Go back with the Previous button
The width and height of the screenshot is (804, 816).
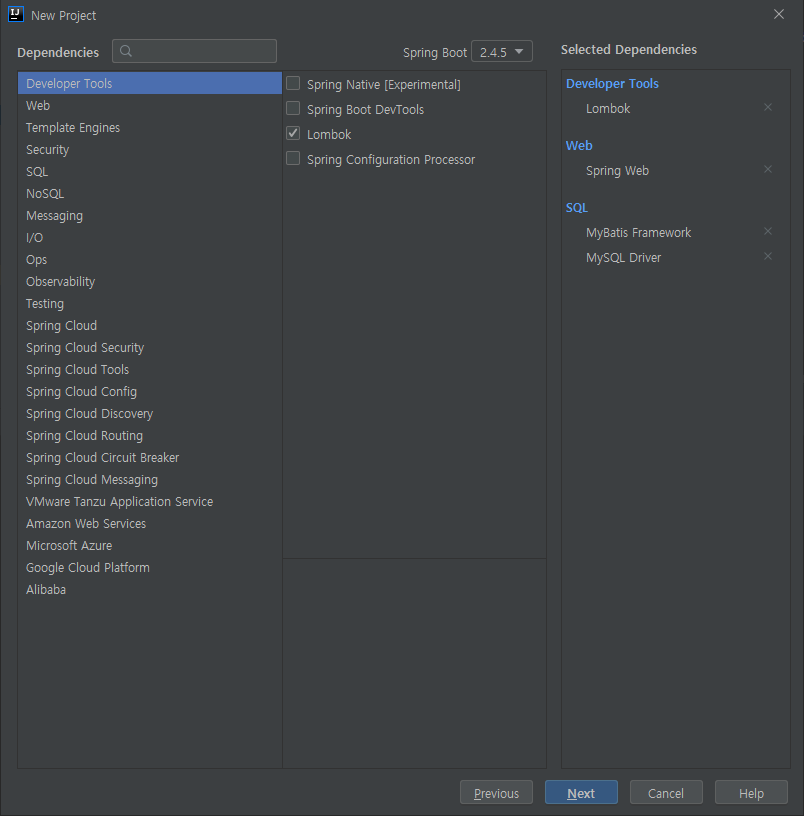496,793
